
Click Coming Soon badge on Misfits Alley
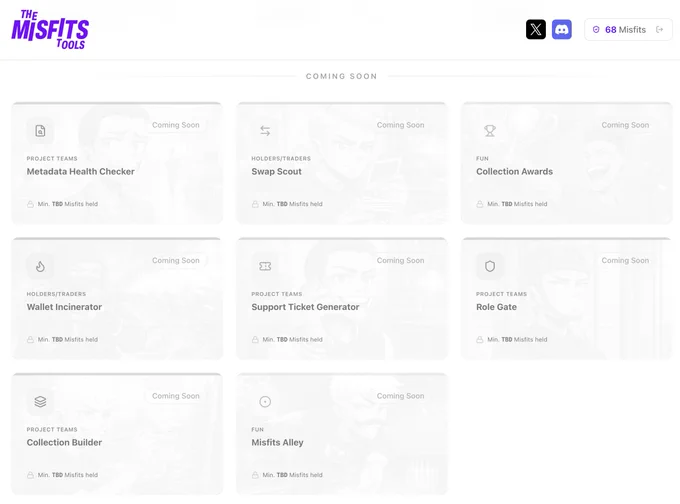pos(400,396)
